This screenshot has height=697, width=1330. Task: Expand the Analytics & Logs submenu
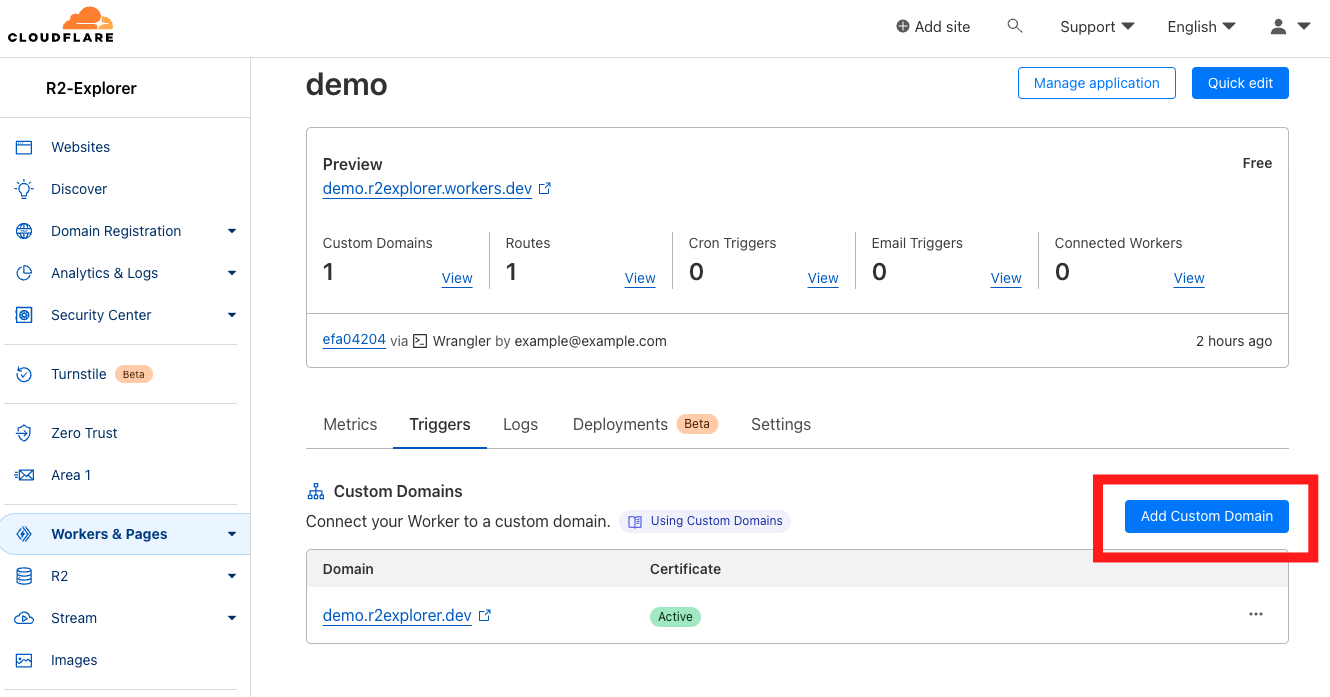(x=232, y=273)
